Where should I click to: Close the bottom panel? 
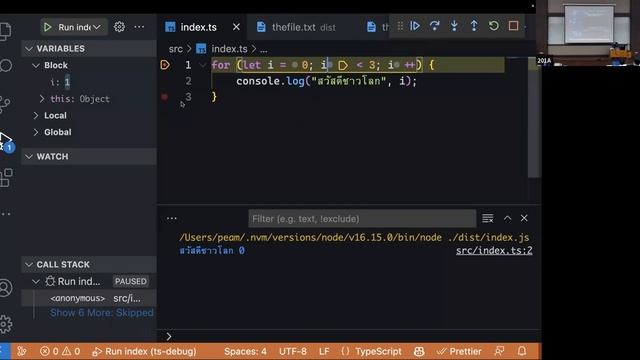(x=524, y=218)
